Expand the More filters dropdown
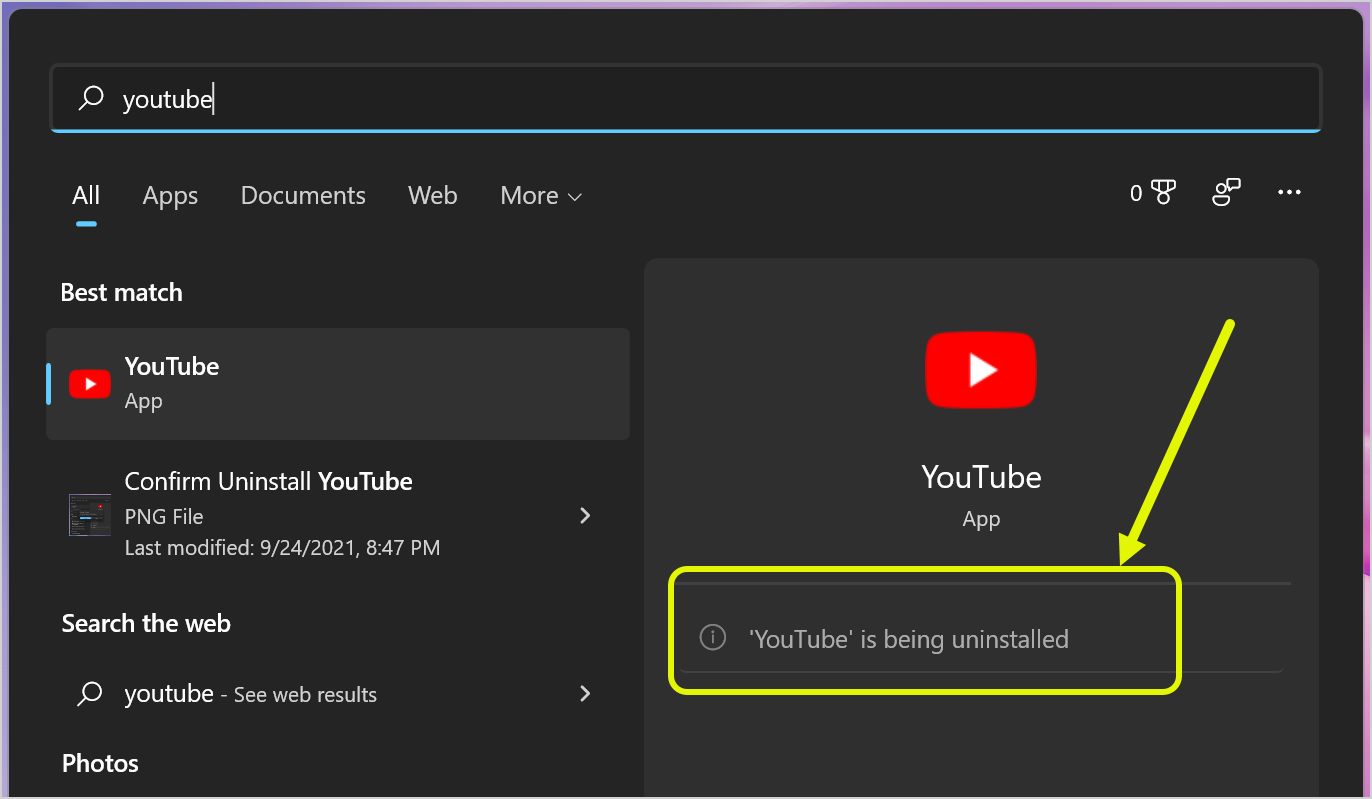This screenshot has width=1372, height=799. (x=540, y=196)
